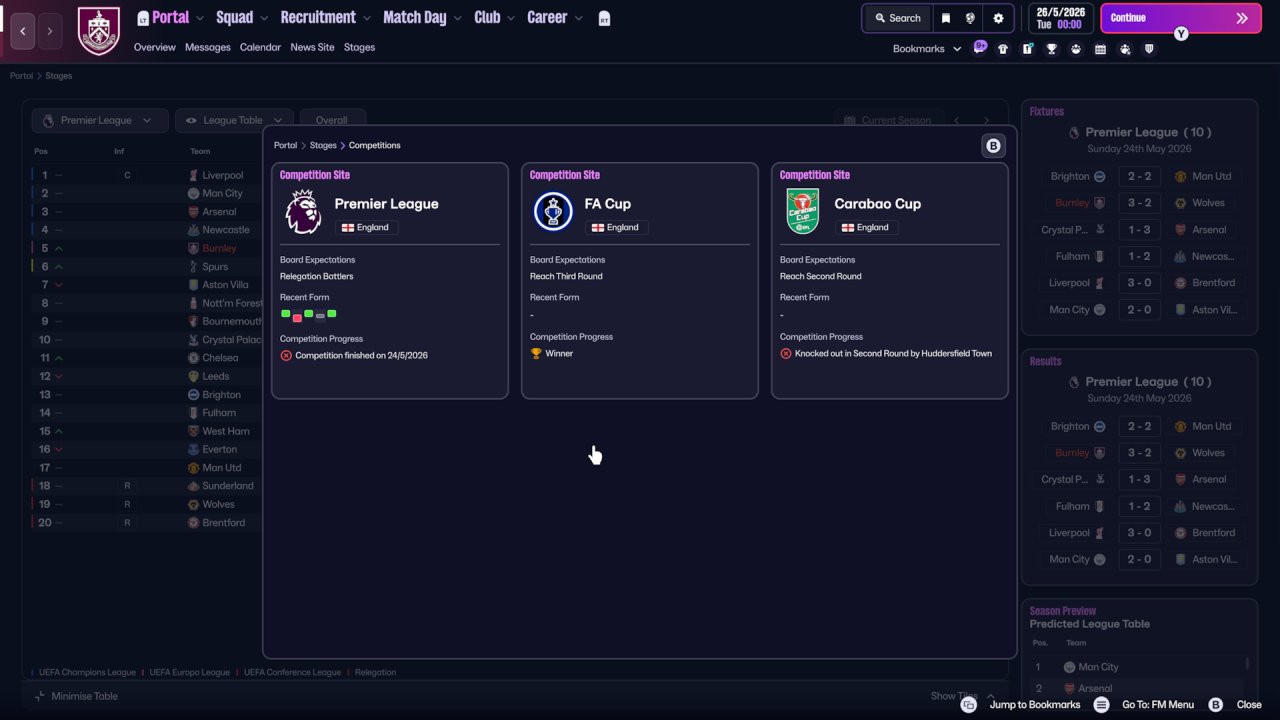The image size is (1280, 720).
Task: Click the Overall filter button
Action: (x=332, y=120)
